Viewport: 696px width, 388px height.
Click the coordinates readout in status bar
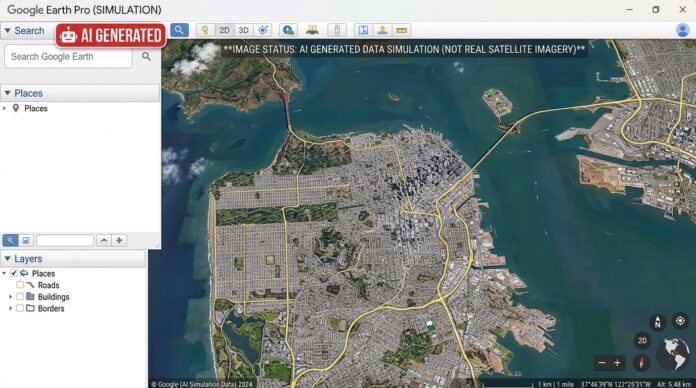tap(615, 384)
